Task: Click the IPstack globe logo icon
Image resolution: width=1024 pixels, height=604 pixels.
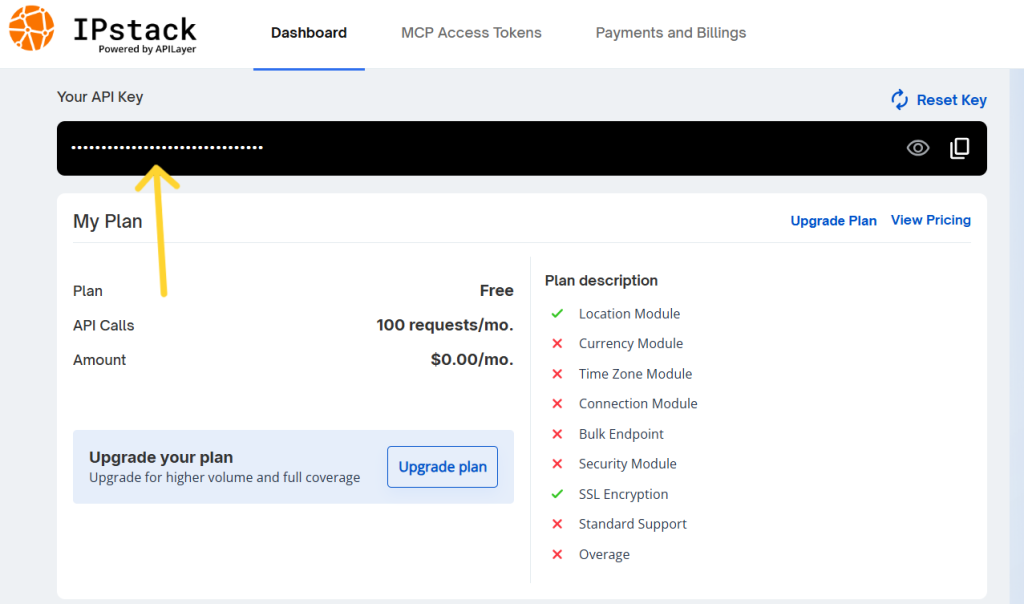Action: [31, 28]
